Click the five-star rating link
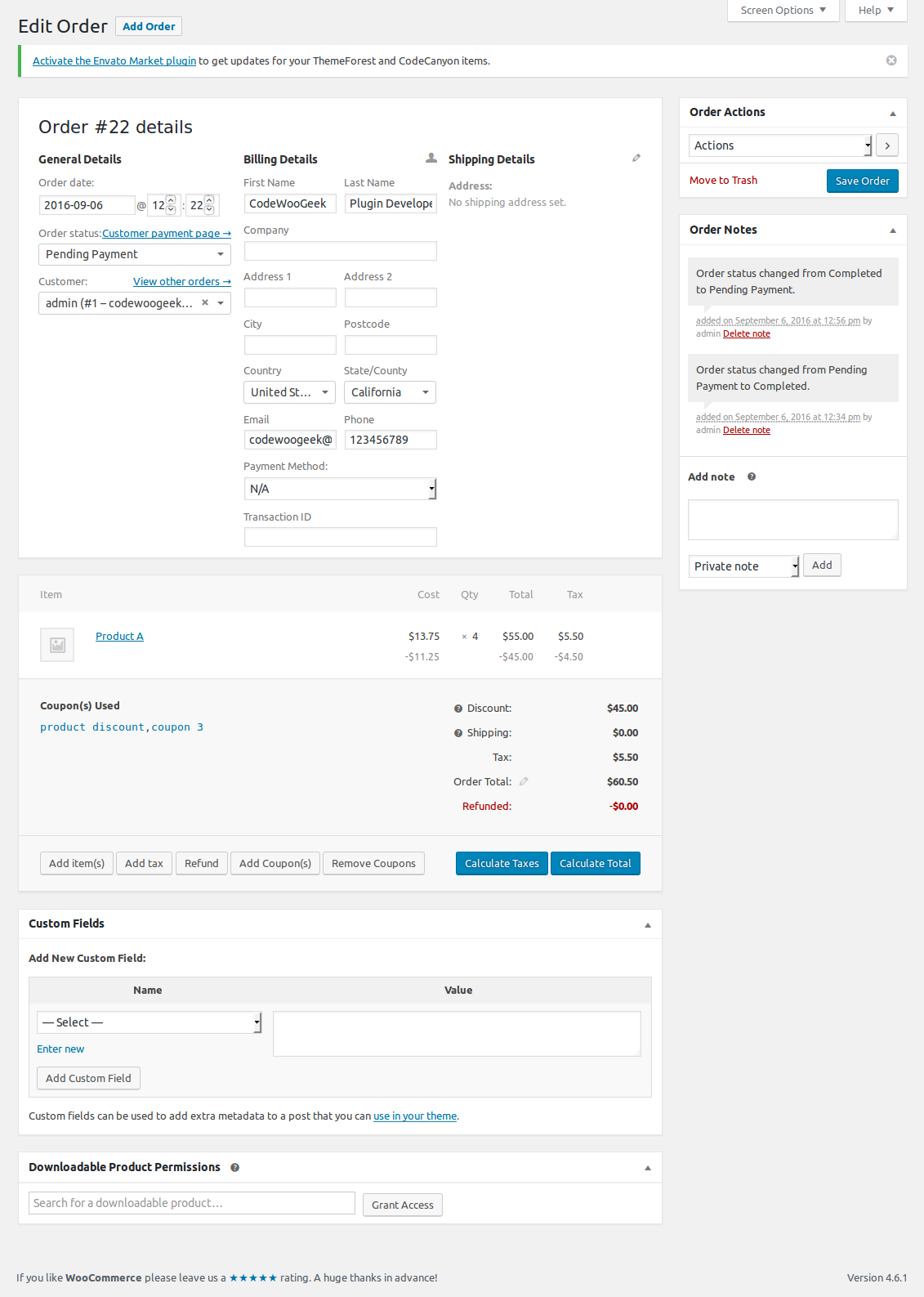924x1297 pixels. [253, 1277]
